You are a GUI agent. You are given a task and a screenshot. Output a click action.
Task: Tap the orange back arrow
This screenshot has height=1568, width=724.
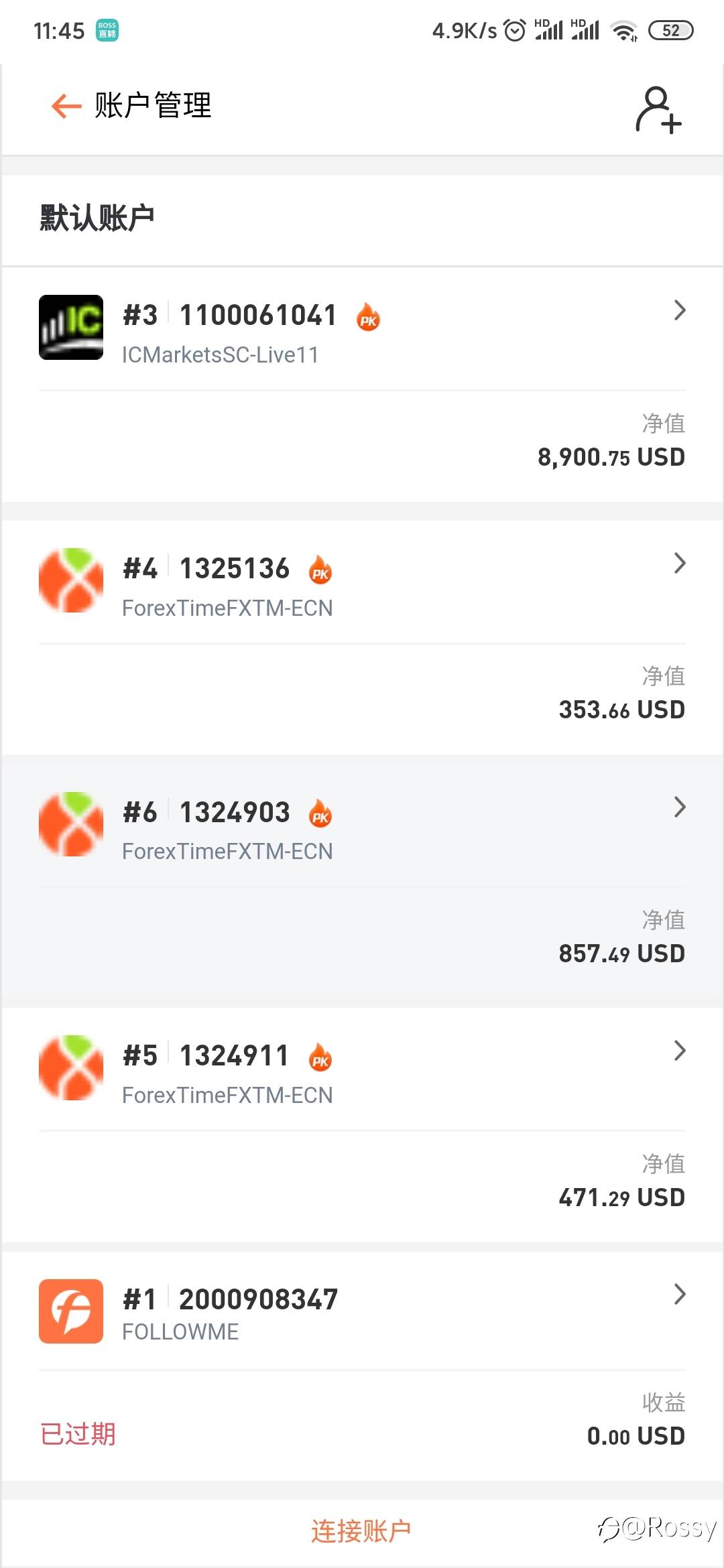[66, 106]
